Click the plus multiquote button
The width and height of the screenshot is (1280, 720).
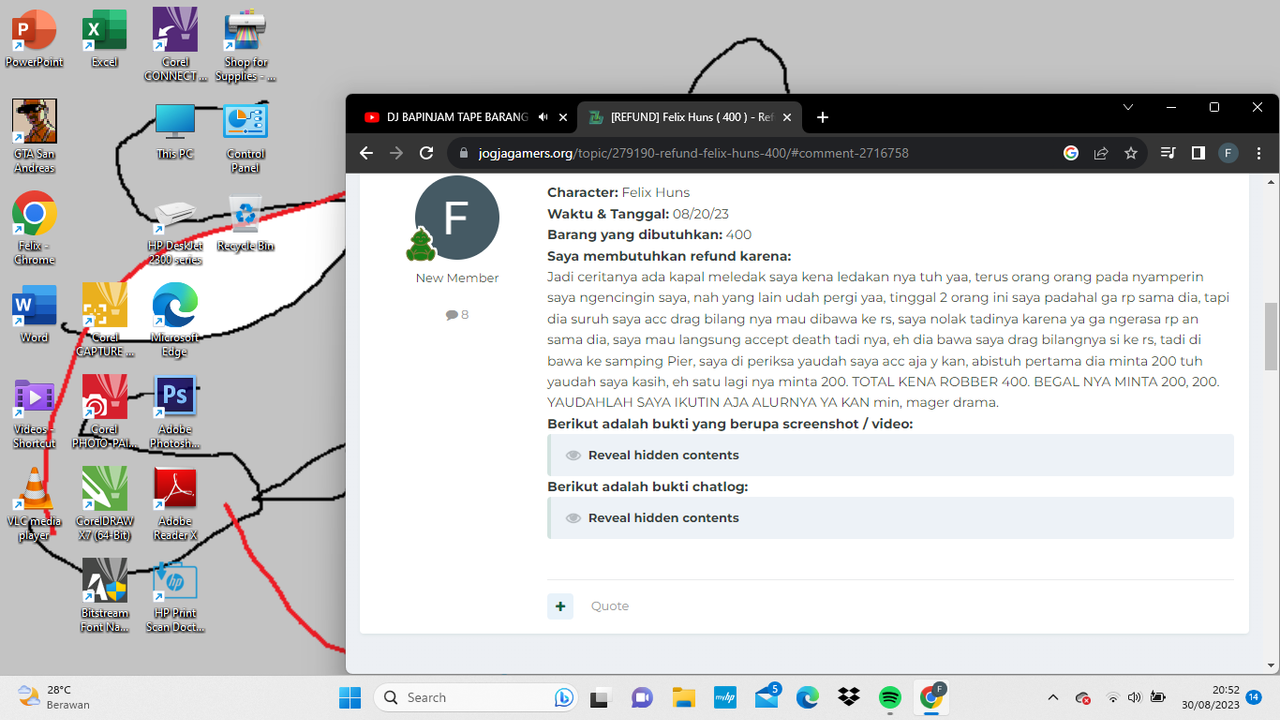tap(560, 606)
